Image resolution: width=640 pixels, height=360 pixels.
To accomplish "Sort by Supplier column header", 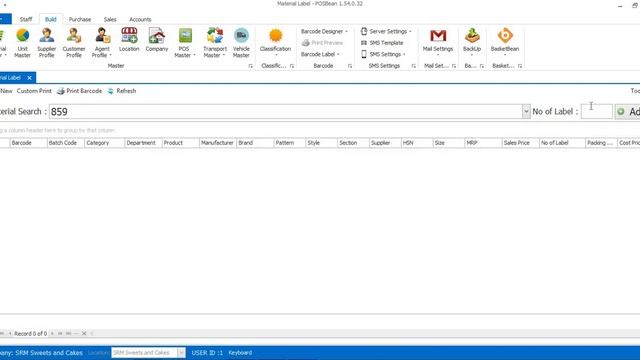I will [x=385, y=143].
